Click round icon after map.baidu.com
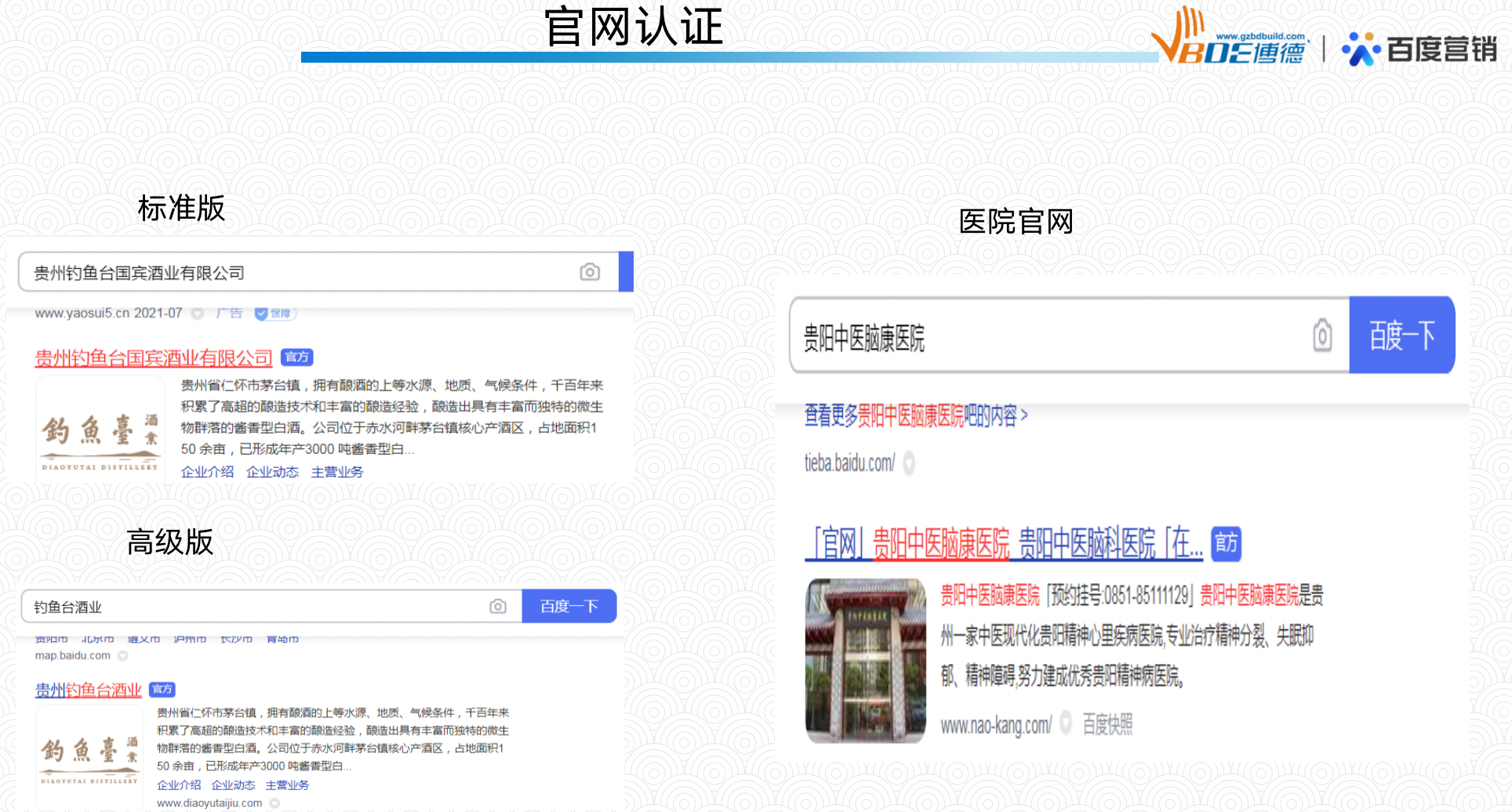Viewport: 1512px width, 812px height. 123,656
